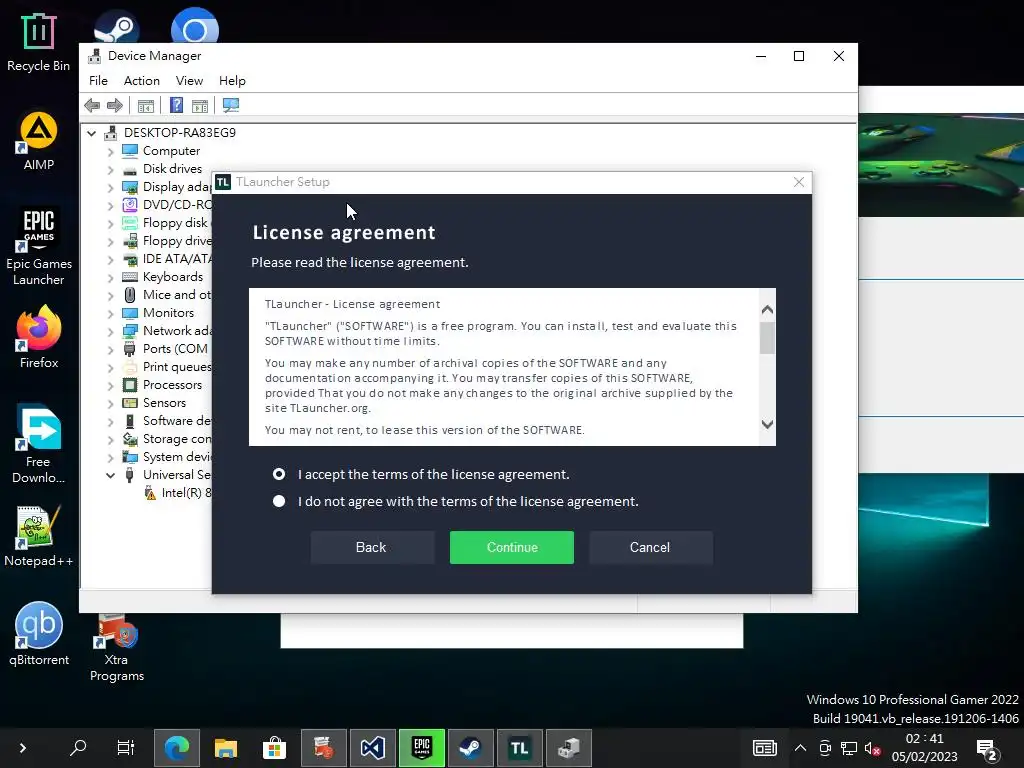The width and height of the screenshot is (1024, 768).
Task: Open Microsoft Edge from taskbar
Action: (176, 748)
